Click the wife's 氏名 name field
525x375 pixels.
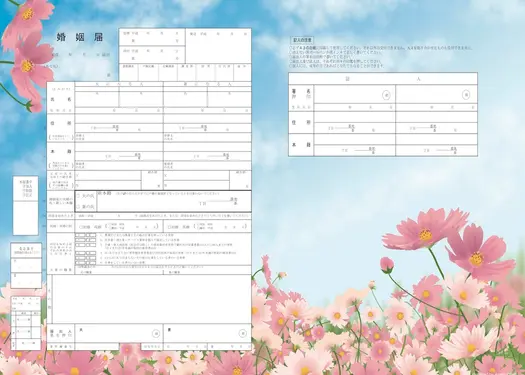[207, 99]
